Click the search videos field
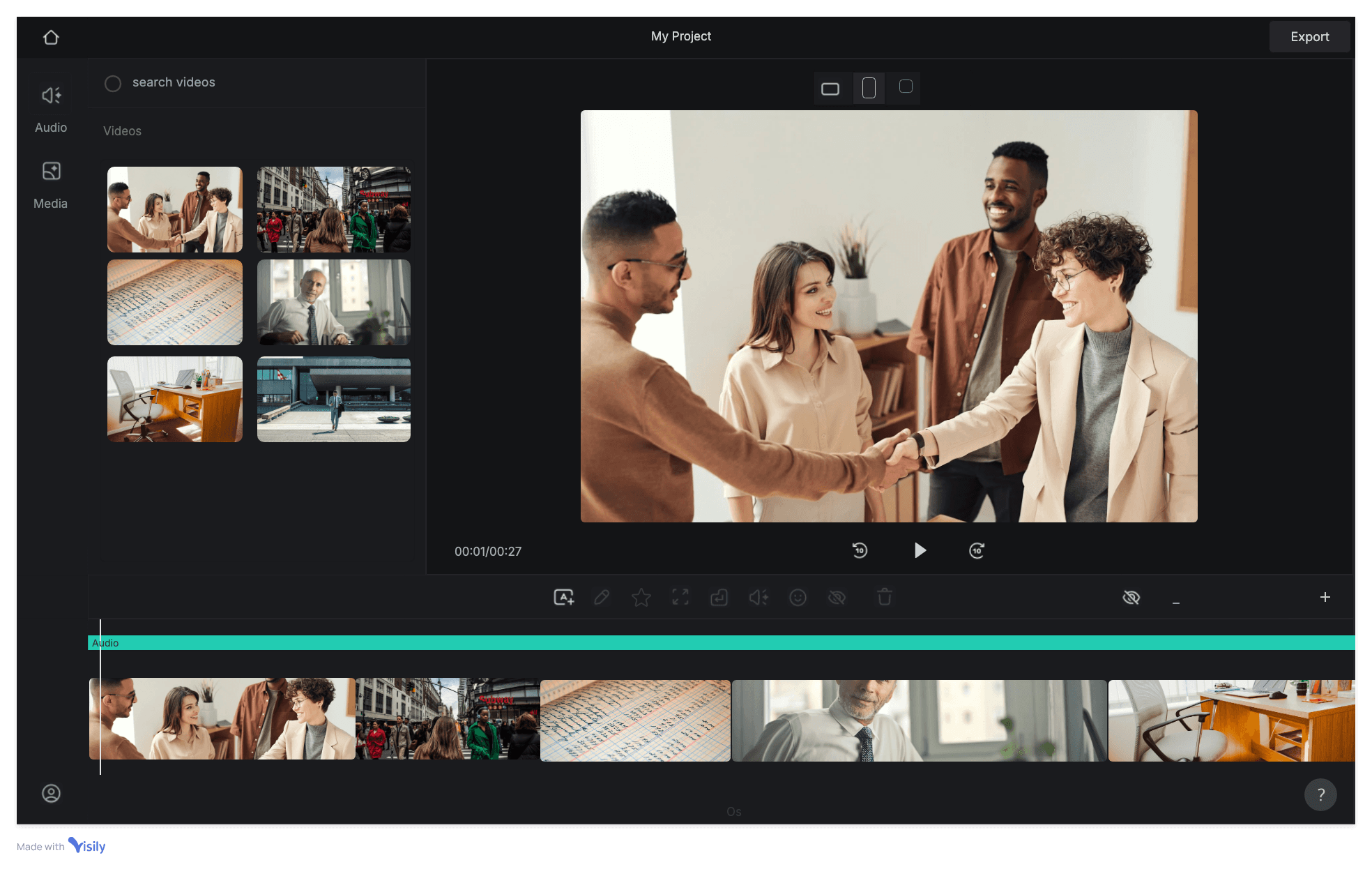This screenshot has width=1372, height=869. [174, 82]
